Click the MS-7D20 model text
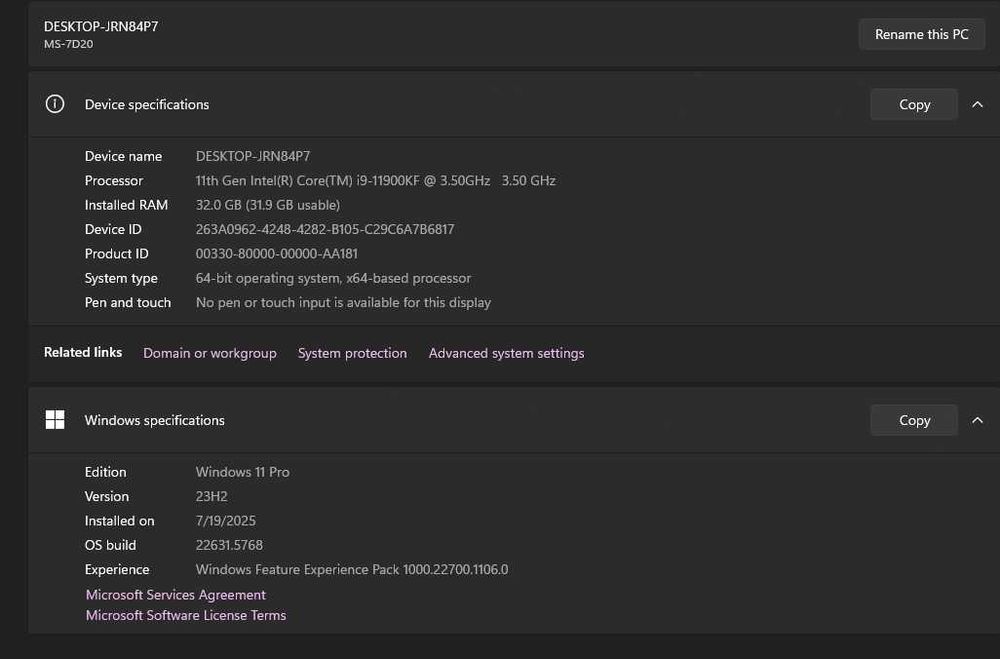This screenshot has width=1000, height=659. tap(68, 44)
